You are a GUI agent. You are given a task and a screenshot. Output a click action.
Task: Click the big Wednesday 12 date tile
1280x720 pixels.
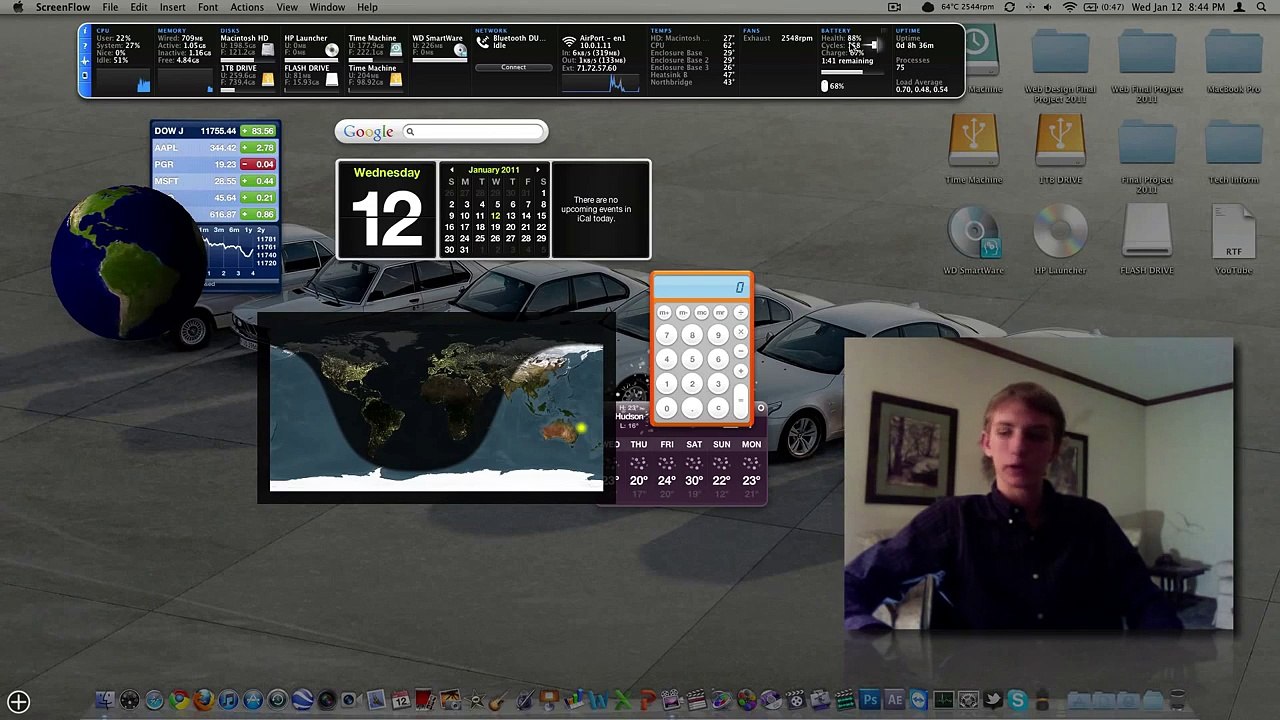(386, 209)
